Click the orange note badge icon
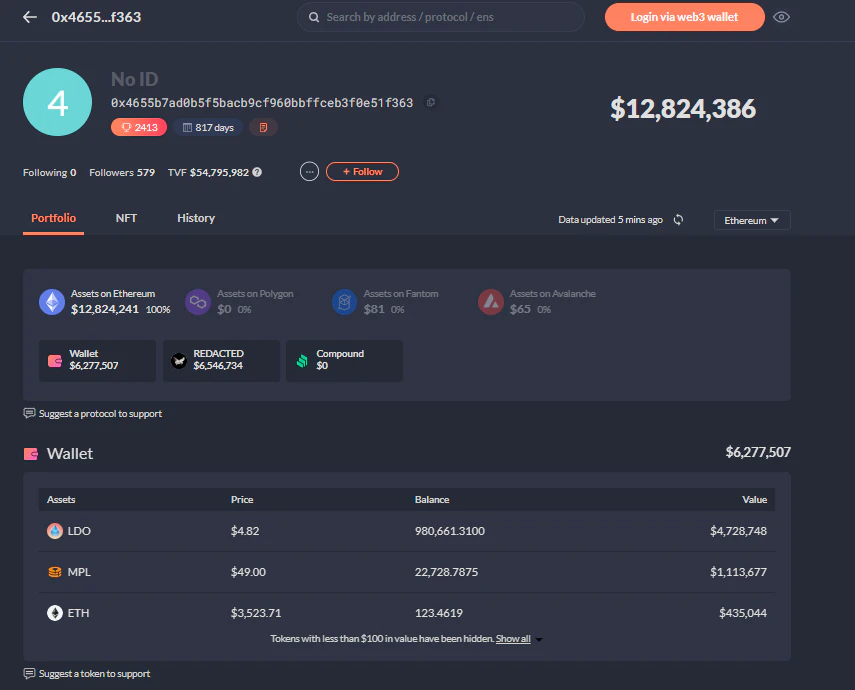This screenshot has width=855, height=690. (x=263, y=127)
